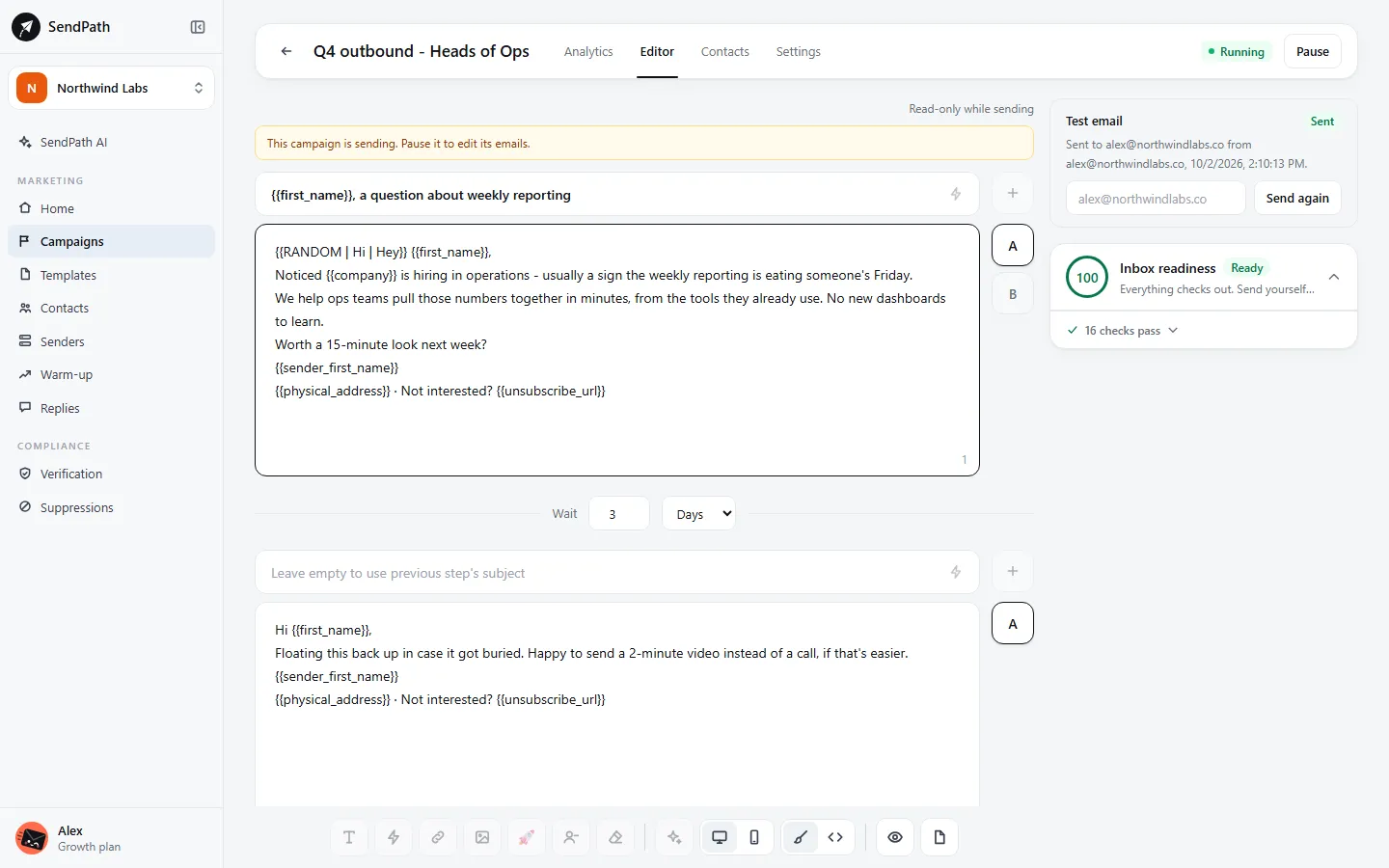Click the SendPath logo

(x=26, y=27)
